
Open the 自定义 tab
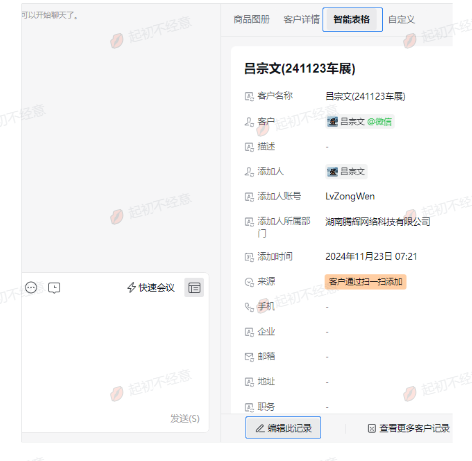coord(401,20)
